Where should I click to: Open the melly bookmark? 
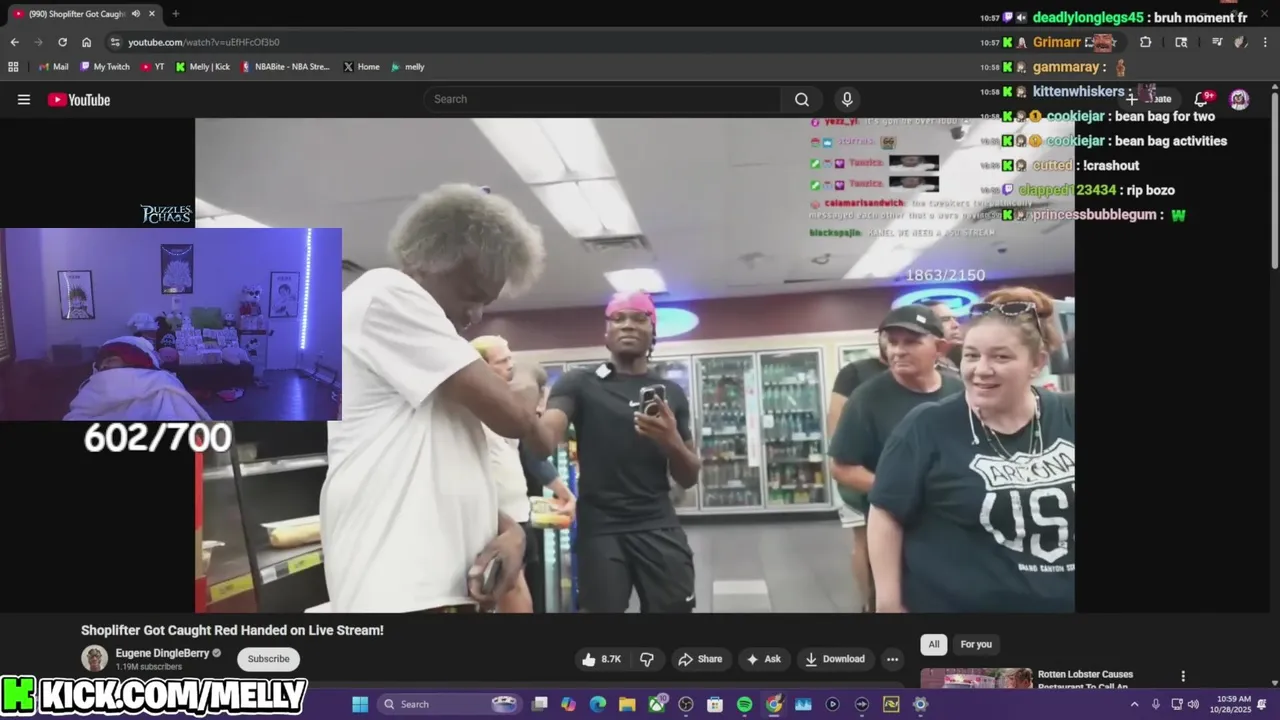[x=408, y=67]
